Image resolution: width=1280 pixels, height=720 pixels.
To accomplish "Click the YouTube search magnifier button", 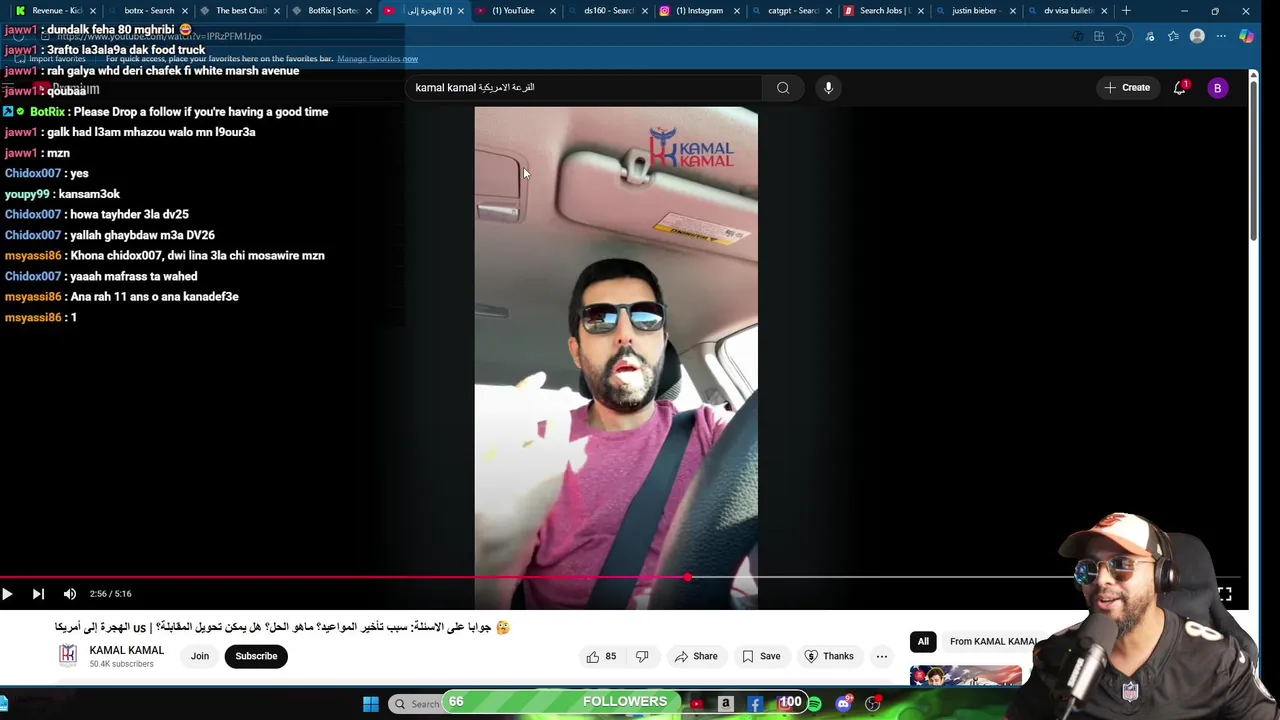I will click(x=783, y=88).
